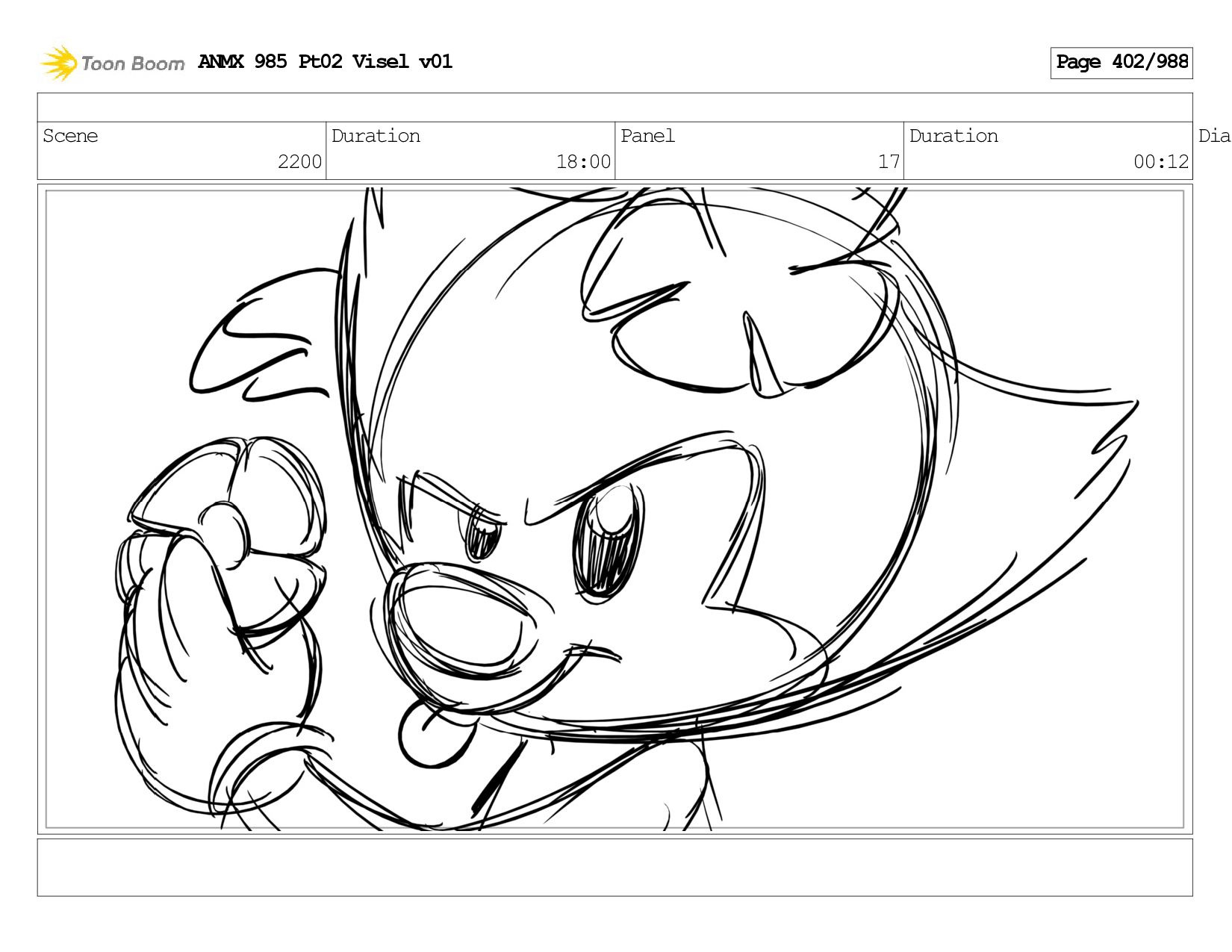The image size is (1232, 952).
Task: Click the "Toon Boom" wordmark text
Action: click(133, 64)
